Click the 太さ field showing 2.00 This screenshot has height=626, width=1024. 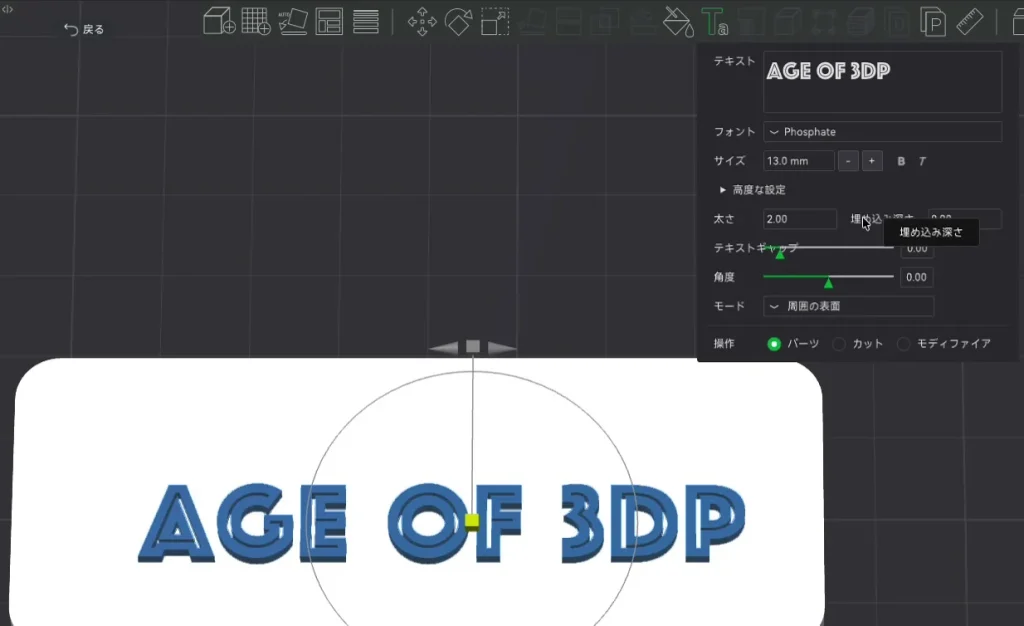click(x=800, y=219)
